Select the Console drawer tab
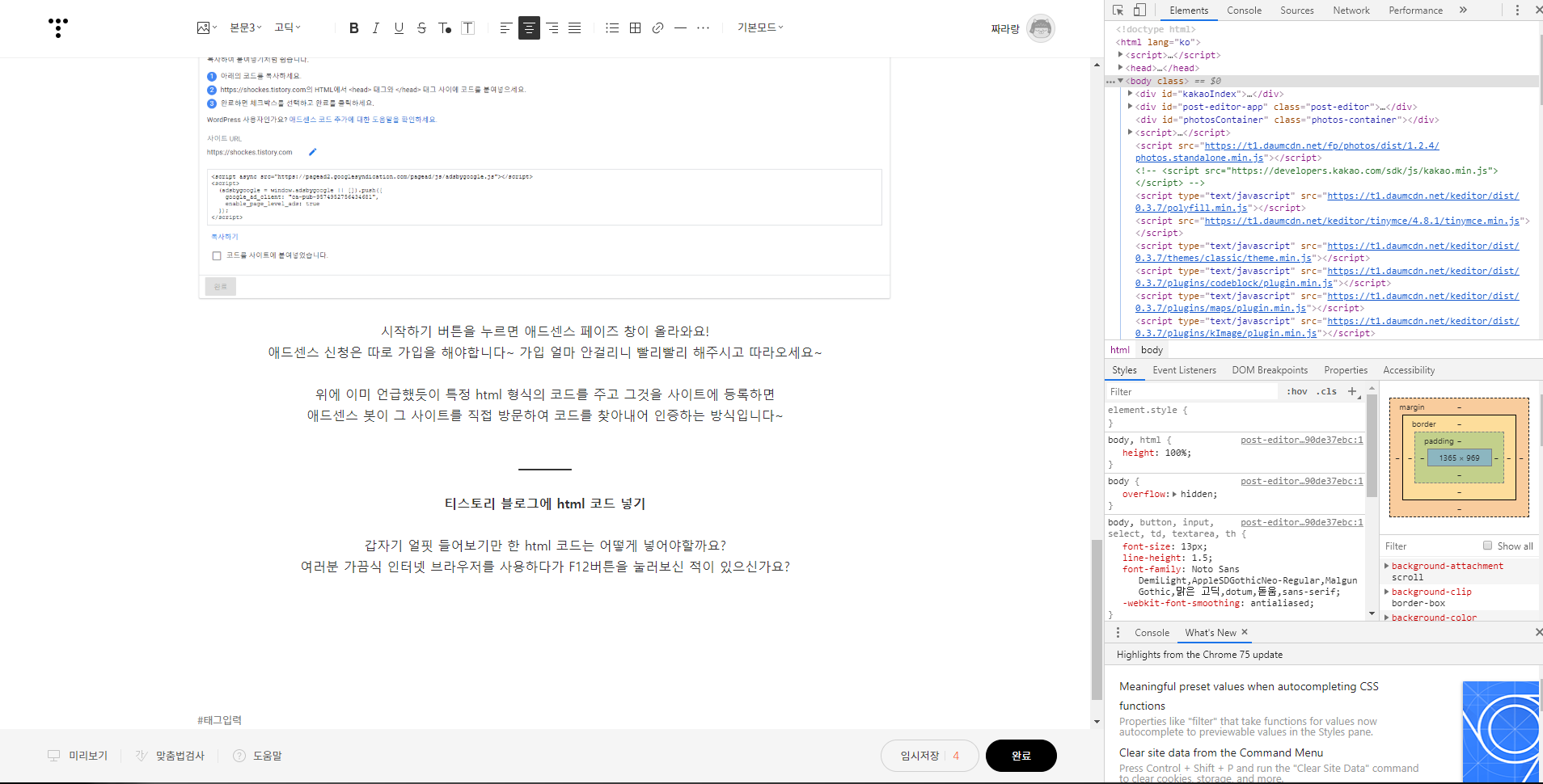1543x784 pixels. click(1152, 633)
